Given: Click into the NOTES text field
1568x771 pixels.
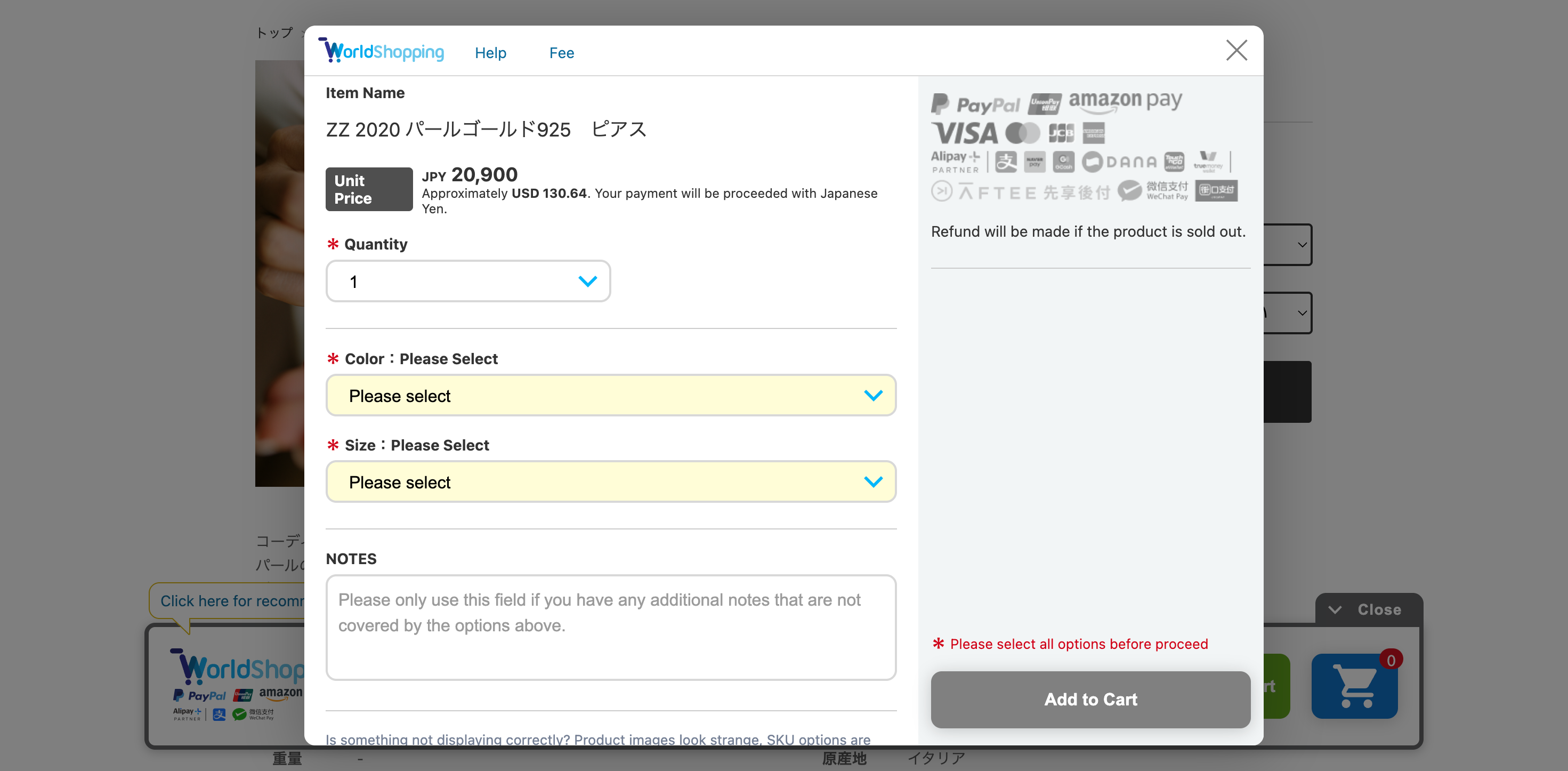Looking at the screenshot, I should [611, 627].
